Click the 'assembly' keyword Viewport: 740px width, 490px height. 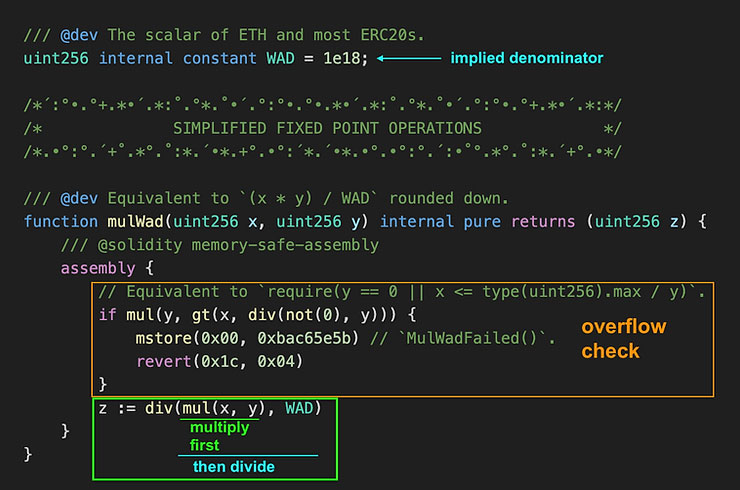(98, 268)
